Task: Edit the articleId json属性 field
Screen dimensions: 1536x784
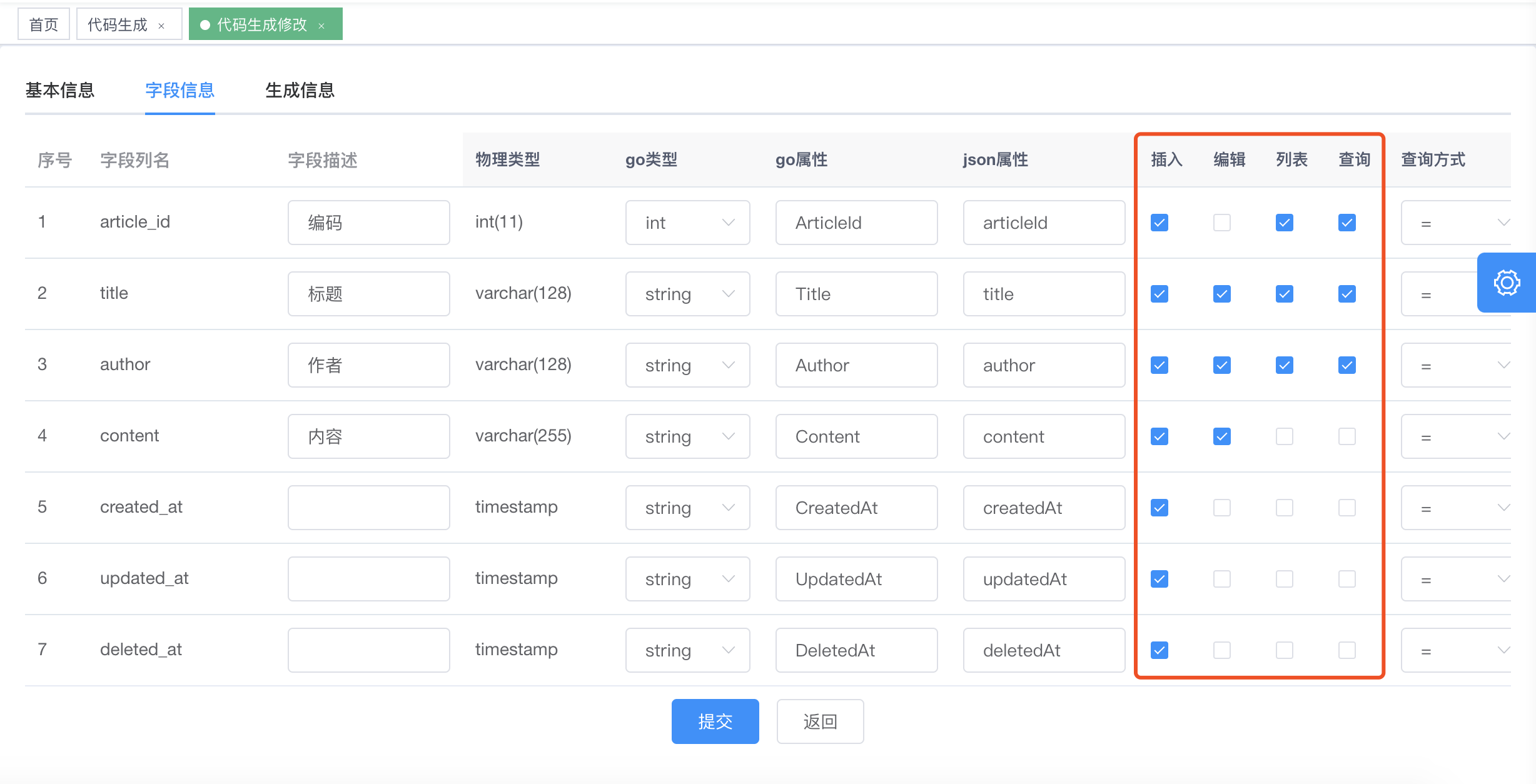Action: coord(1044,223)
